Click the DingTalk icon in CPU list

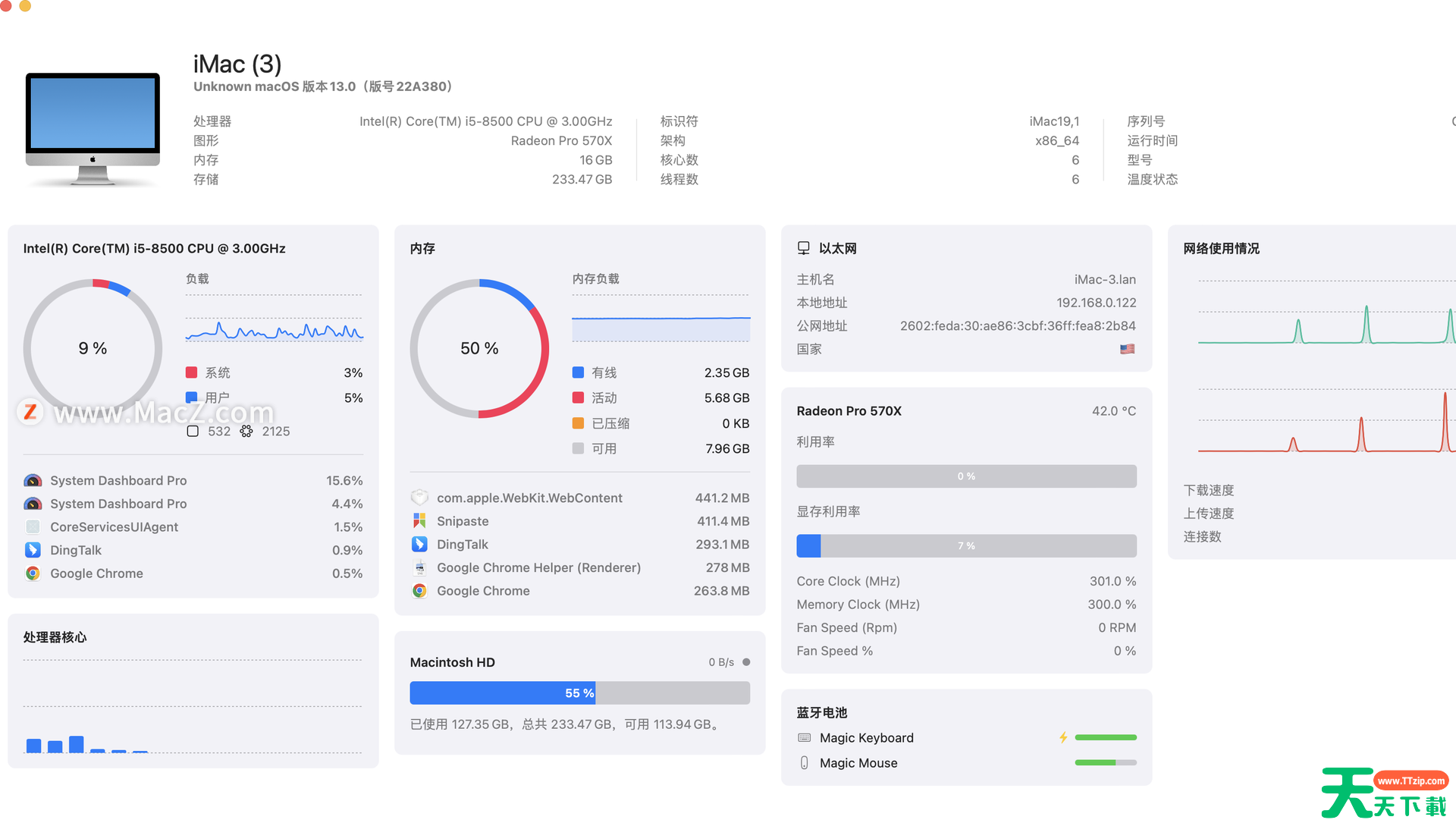click(33, 550)
